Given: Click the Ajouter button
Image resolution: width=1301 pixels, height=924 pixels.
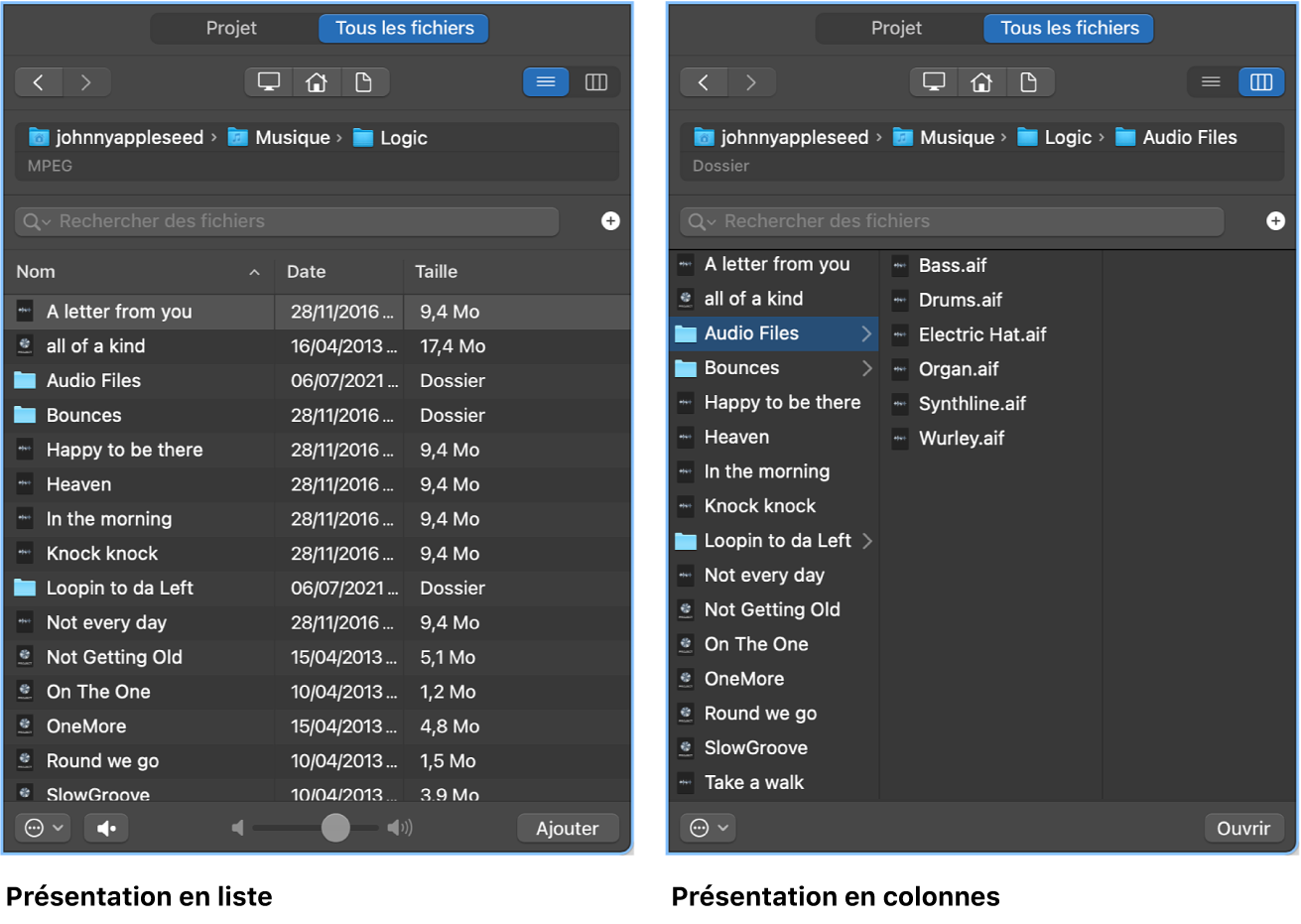Looking at the screenshot, I should click(568, 828).
